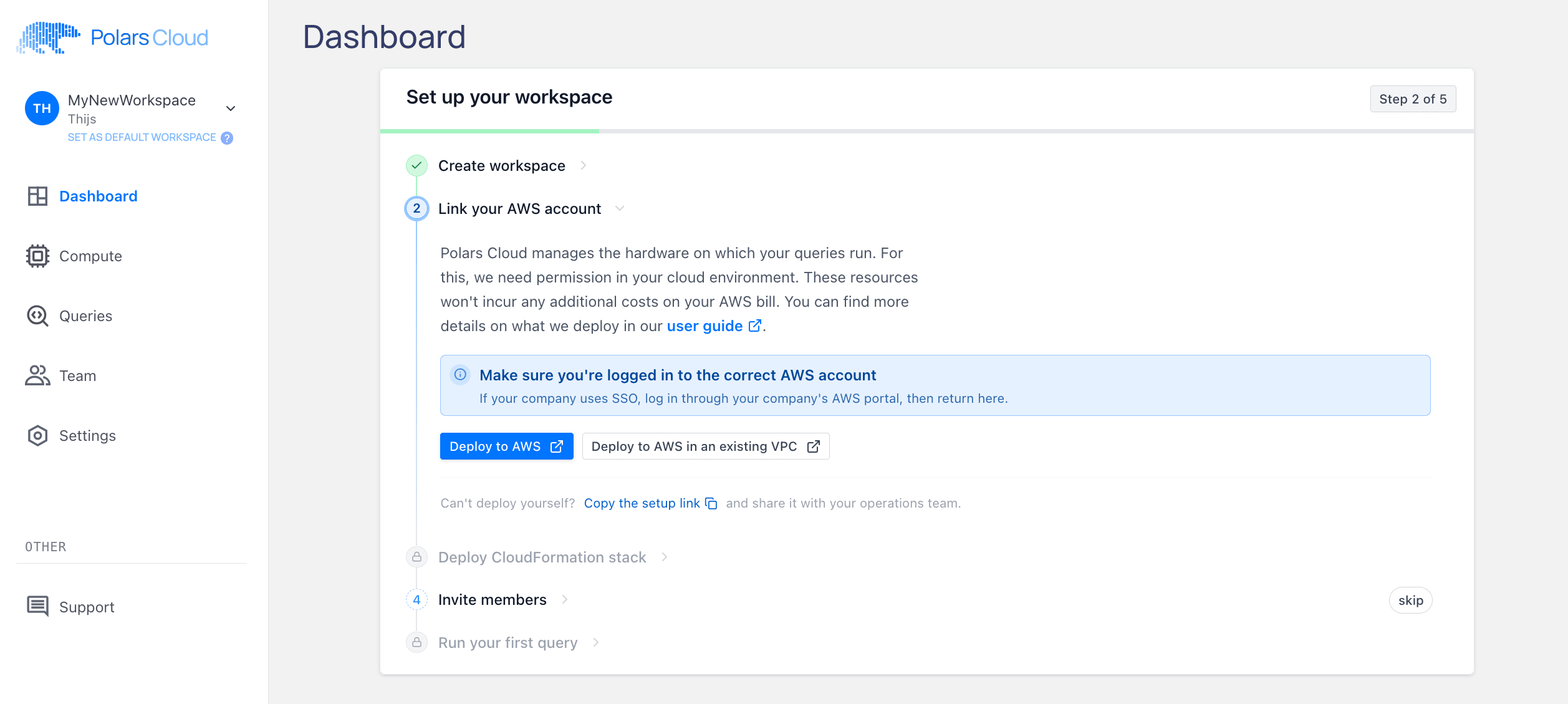This screenshot has height=704, width=1568.
Task: Click the Deploy CloudFormation stack lock icon
Action: point(416,557)
